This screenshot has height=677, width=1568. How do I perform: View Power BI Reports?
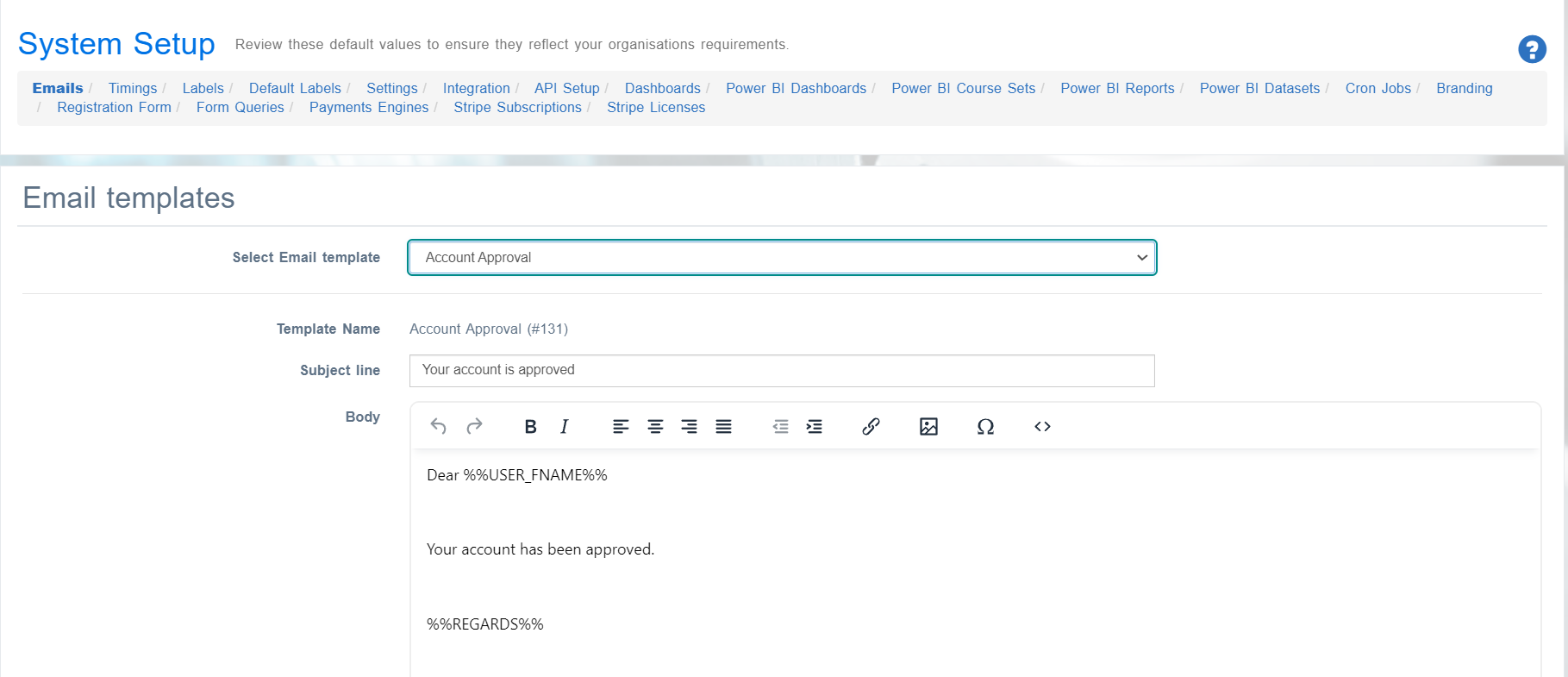(1117, 88)
